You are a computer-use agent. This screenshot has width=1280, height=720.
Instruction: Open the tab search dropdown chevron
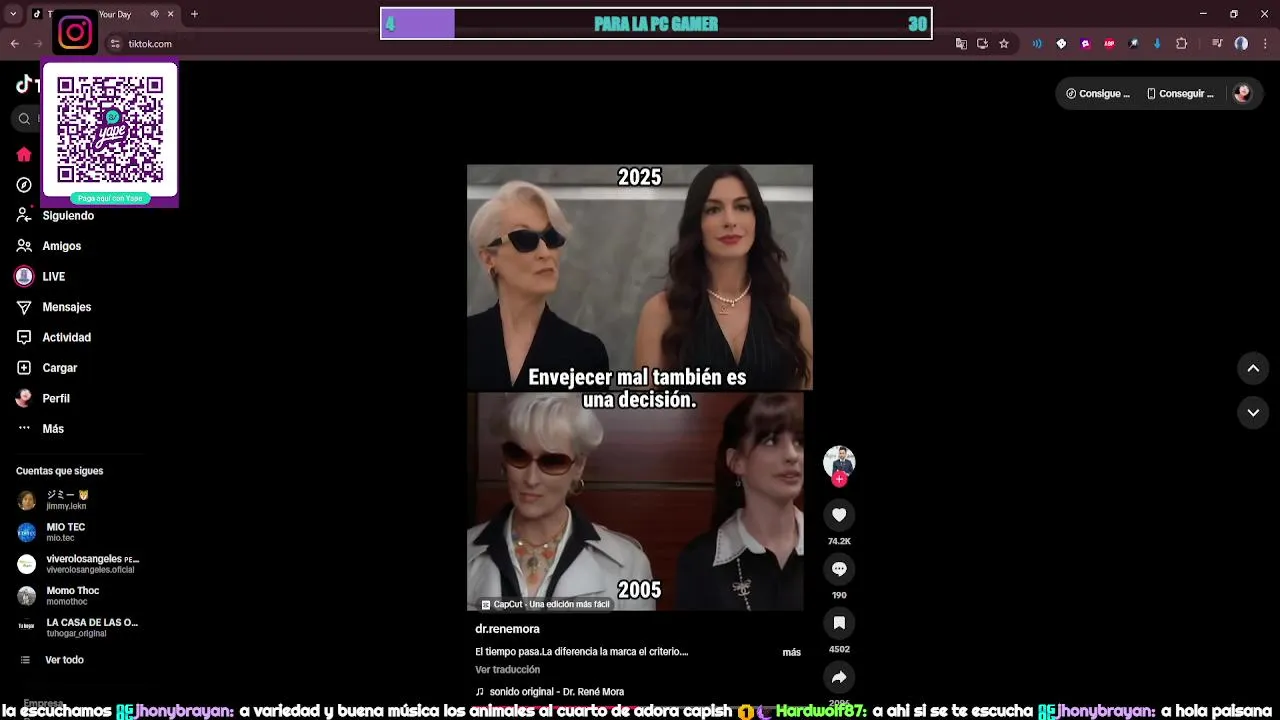13,14
